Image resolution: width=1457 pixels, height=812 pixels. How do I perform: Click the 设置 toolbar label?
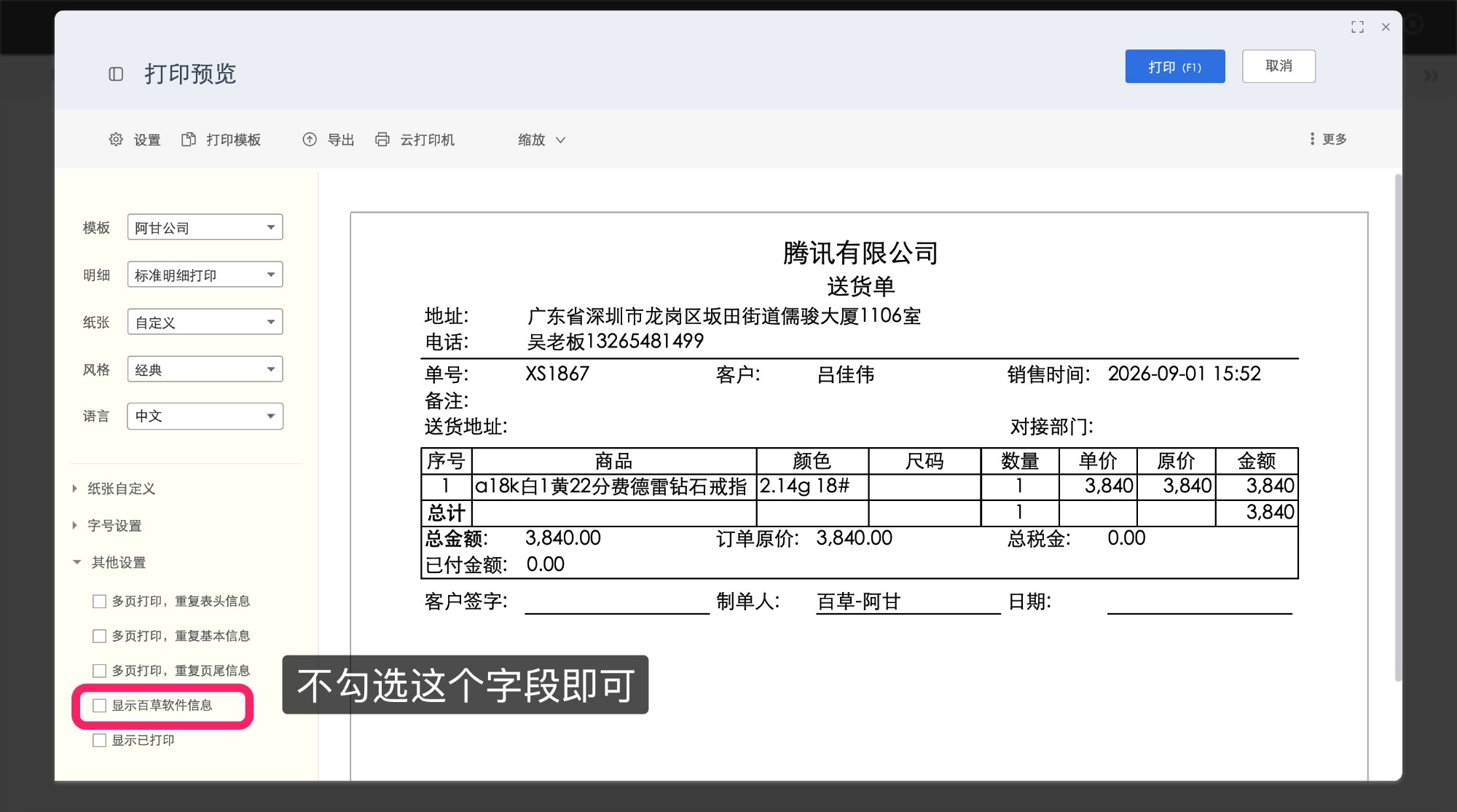tap(147, 140)
